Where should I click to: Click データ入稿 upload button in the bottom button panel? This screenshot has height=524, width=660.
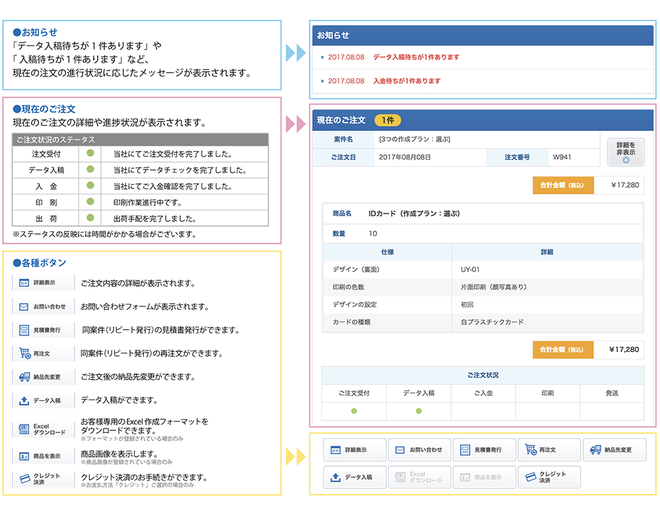(355, 477)
